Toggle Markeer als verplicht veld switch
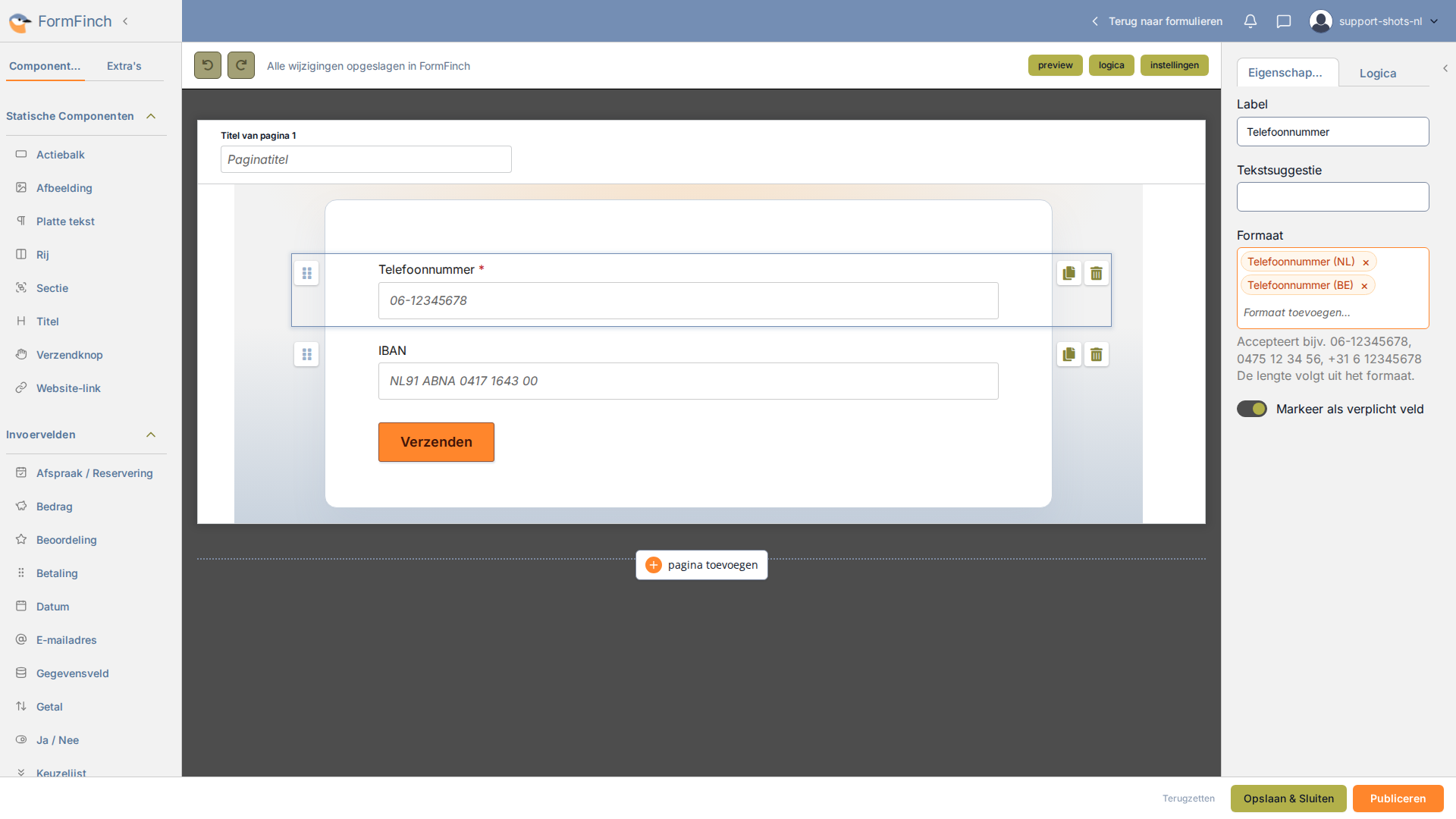 [x=1252, y=409]
